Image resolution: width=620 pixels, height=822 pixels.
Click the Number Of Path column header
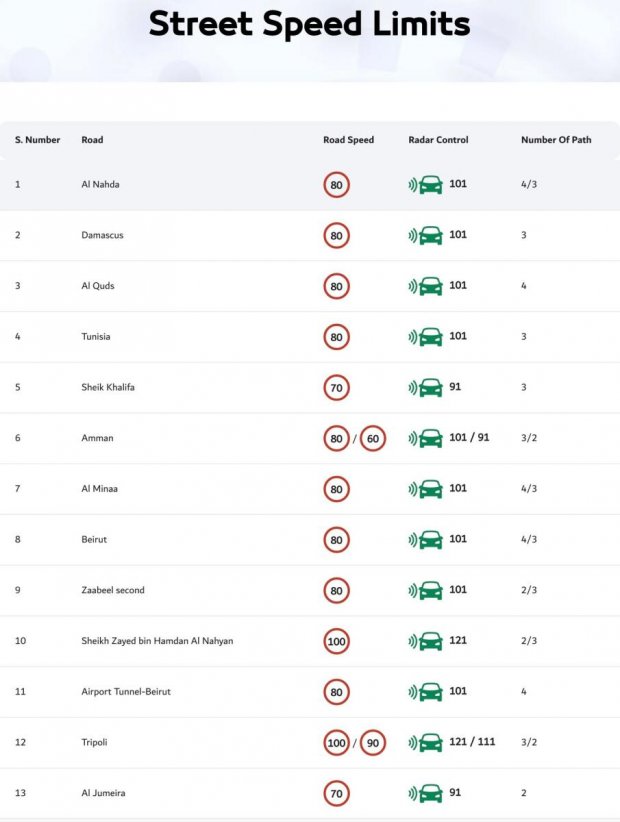coord(555,140)
